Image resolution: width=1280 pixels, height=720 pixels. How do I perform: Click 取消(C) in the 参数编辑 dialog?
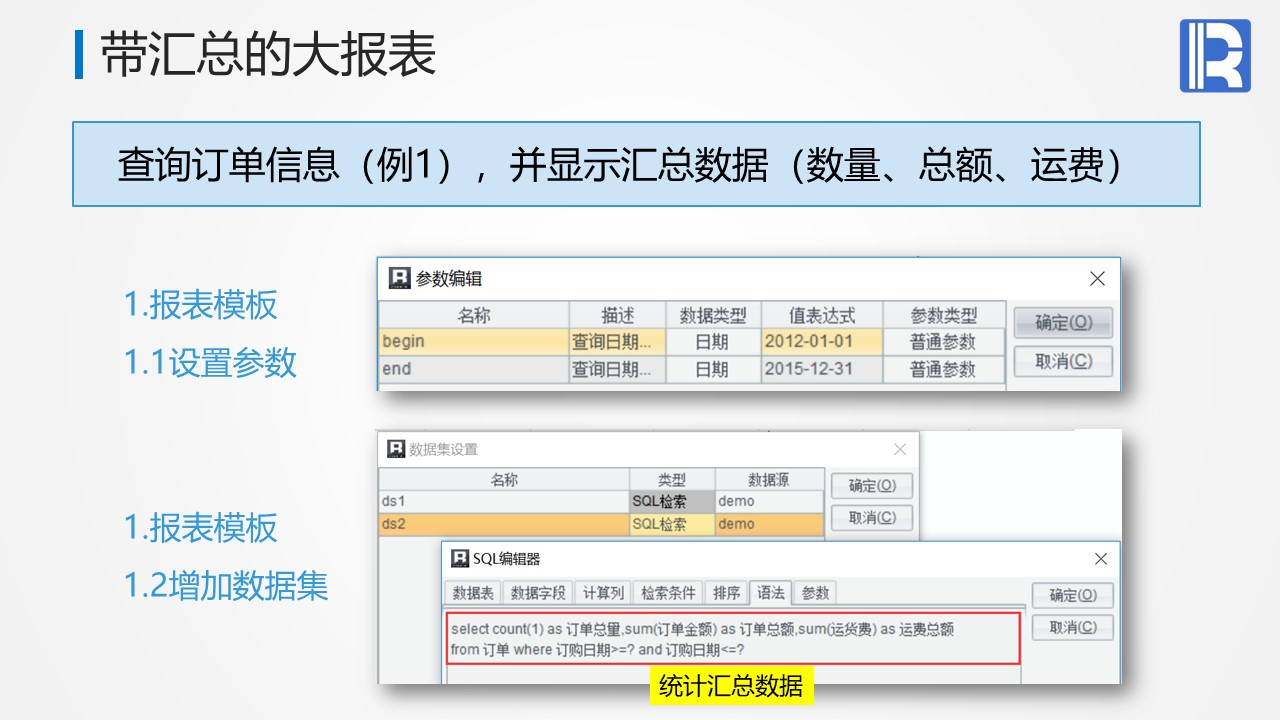pyautogui.click(x=1063, y=361)
